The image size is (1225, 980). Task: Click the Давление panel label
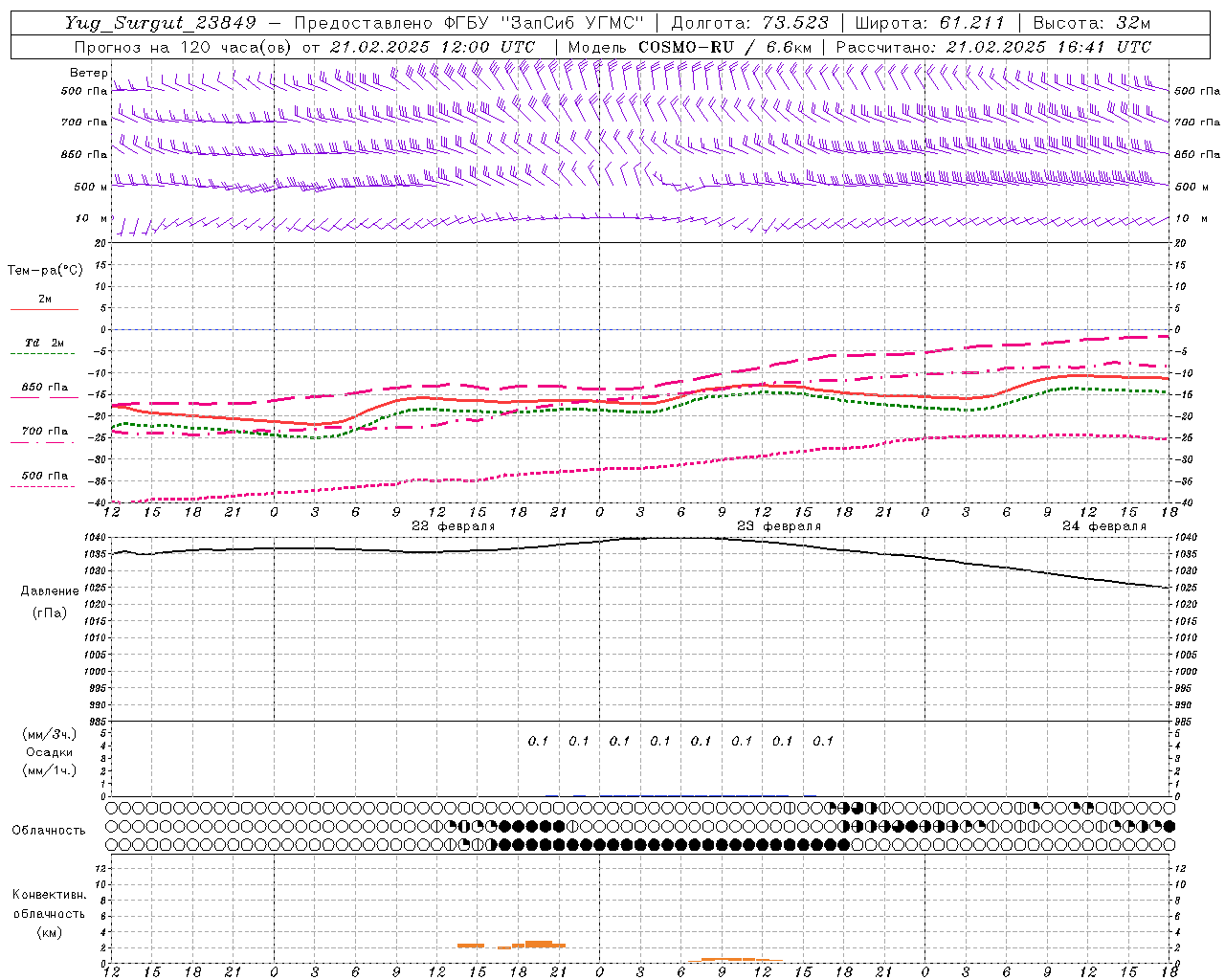pyautogui.click(x=50, y=591)
